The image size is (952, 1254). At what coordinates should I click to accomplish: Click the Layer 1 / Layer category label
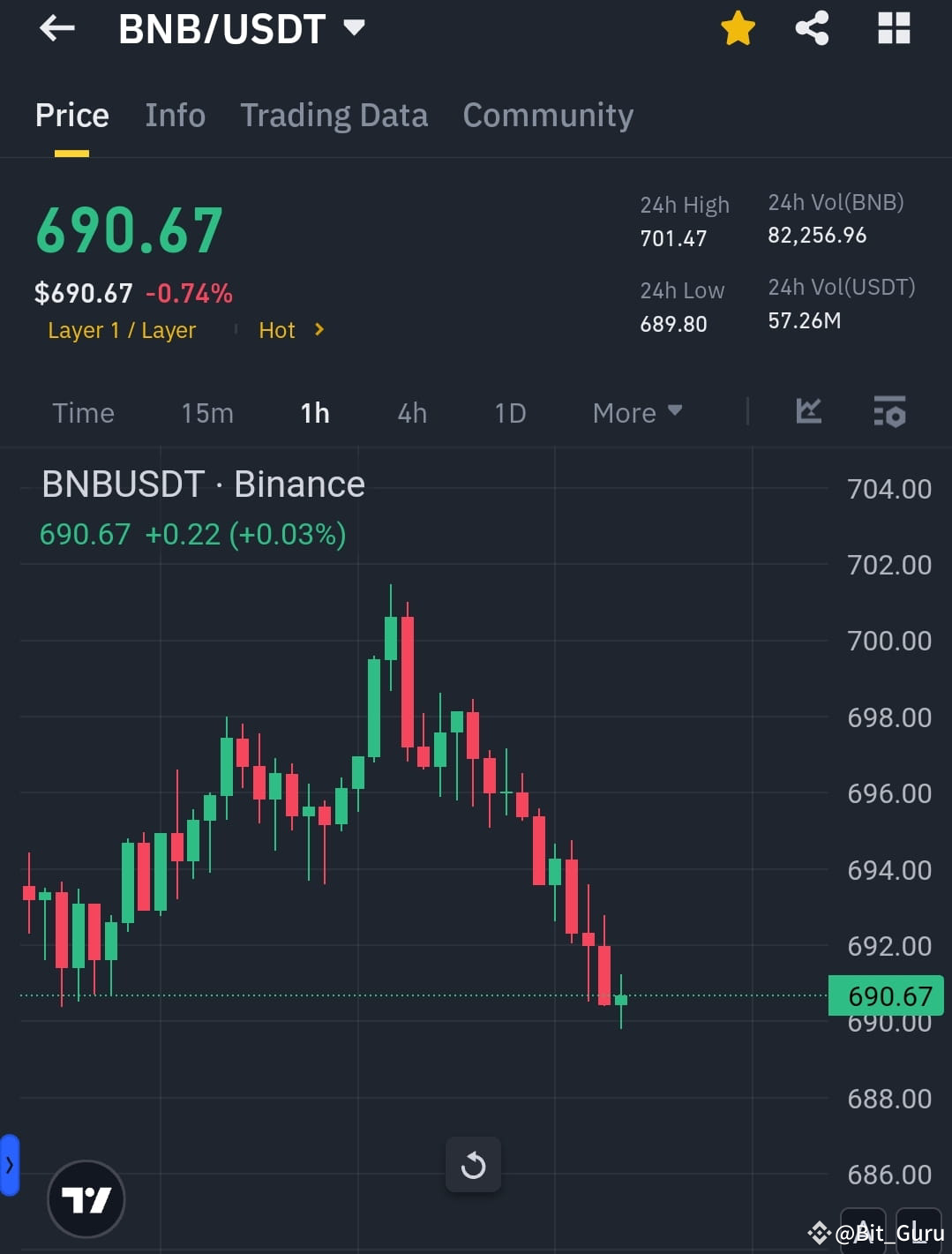pyautogui.click(x=122, y=329)
